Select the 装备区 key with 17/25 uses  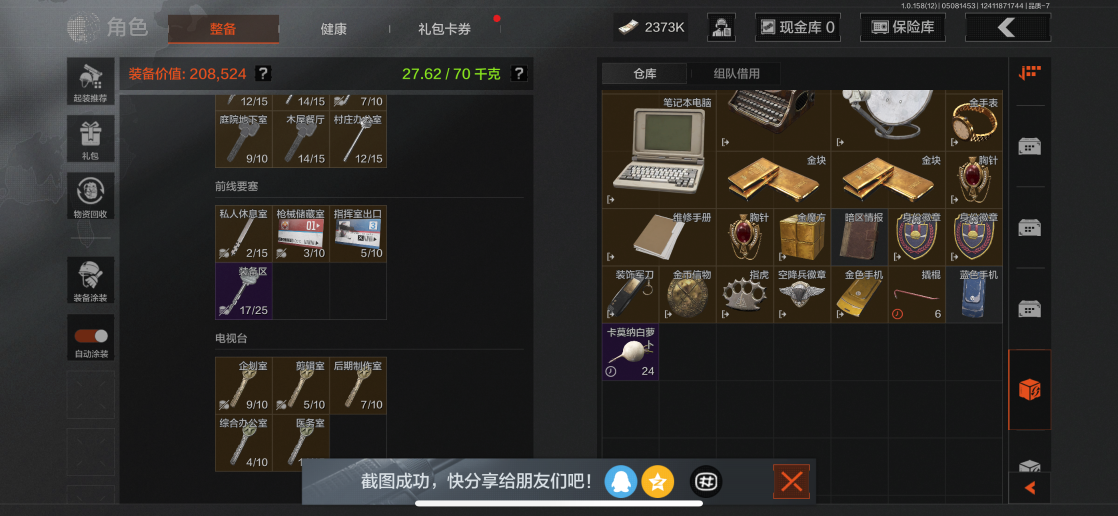click(x=244, y=291)
